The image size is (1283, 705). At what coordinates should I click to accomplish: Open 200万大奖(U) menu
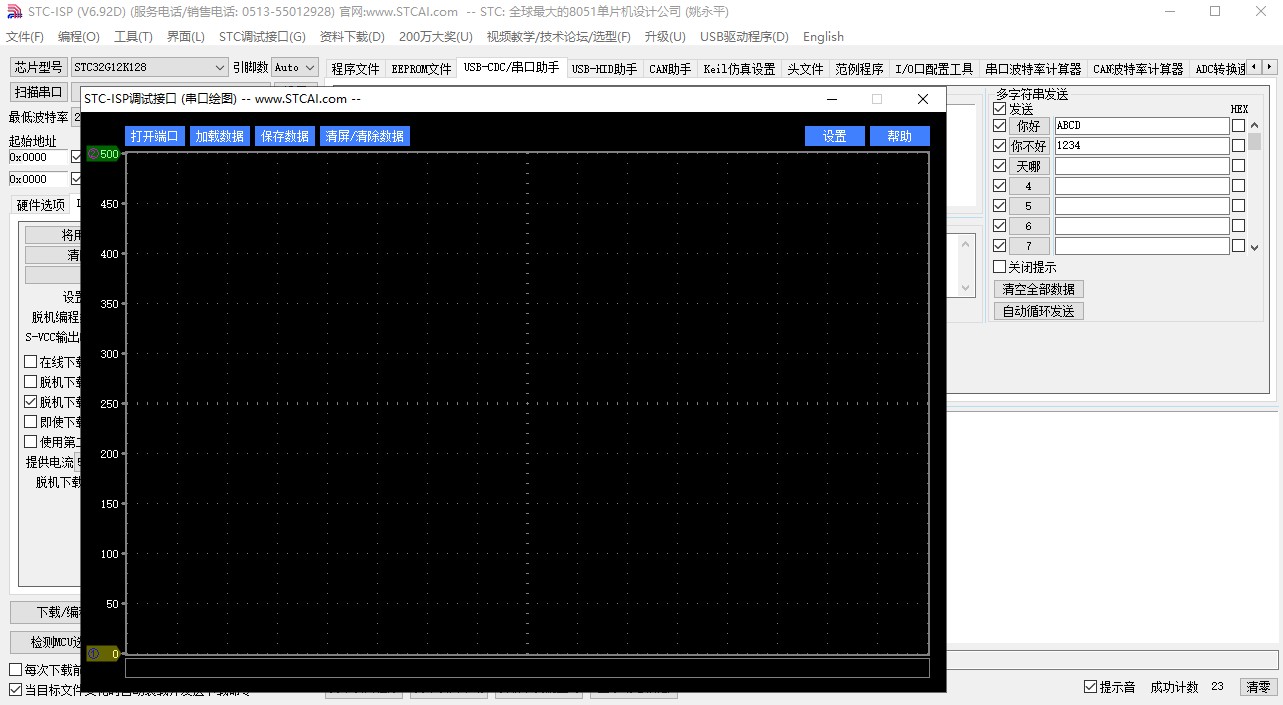tap(435, 37)
